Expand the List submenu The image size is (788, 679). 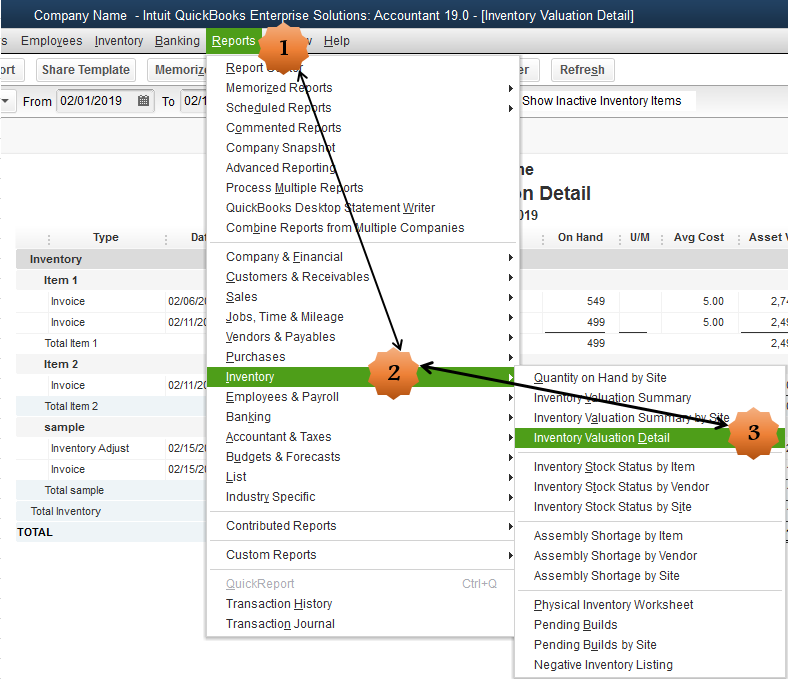click(362, 477)
